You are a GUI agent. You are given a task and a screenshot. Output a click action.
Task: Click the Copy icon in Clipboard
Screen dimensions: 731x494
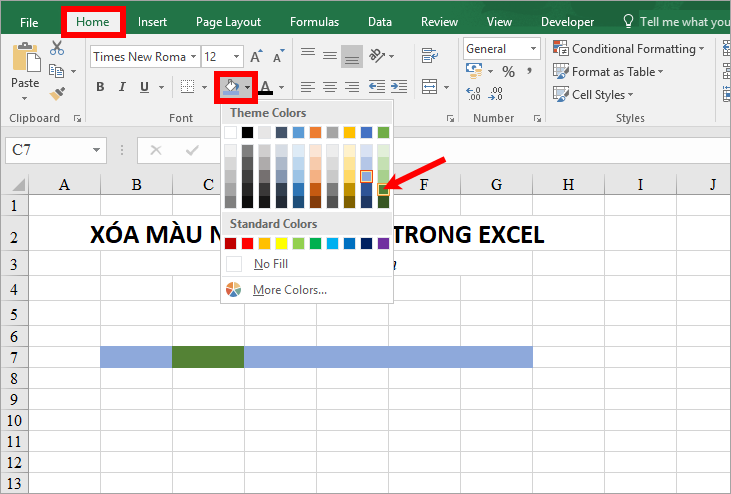point(56,71)
